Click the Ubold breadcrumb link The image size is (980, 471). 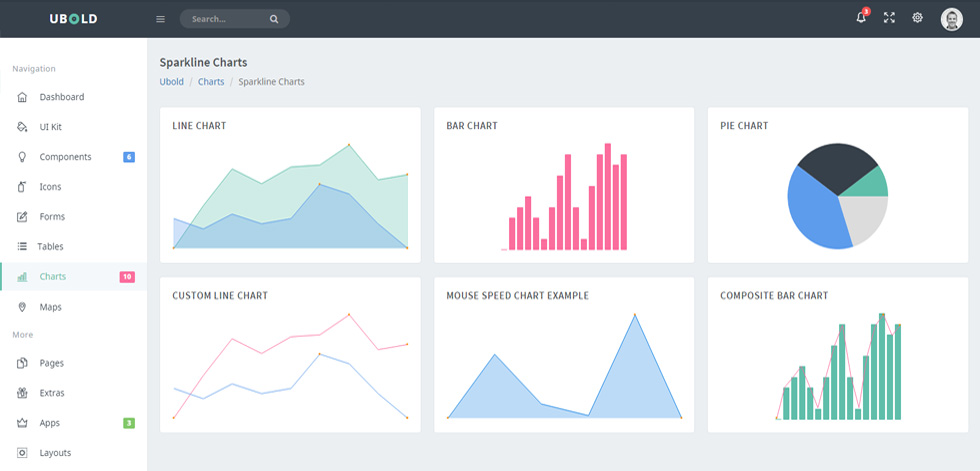[171, 82]
